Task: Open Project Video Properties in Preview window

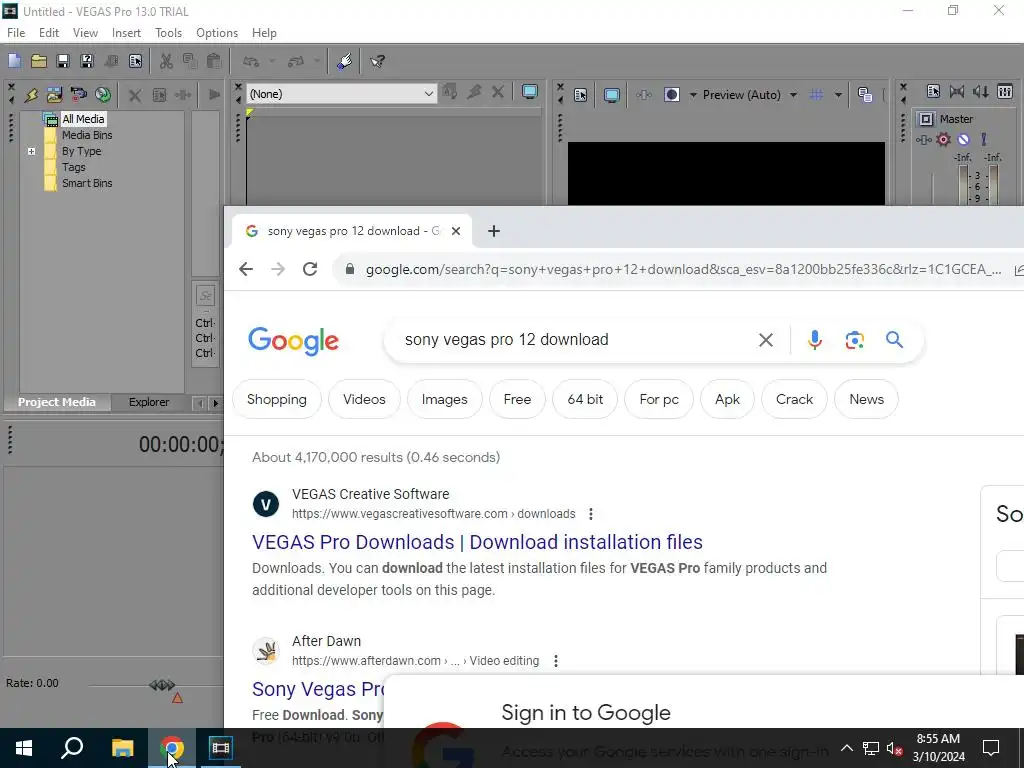Action: click(580, 95)
